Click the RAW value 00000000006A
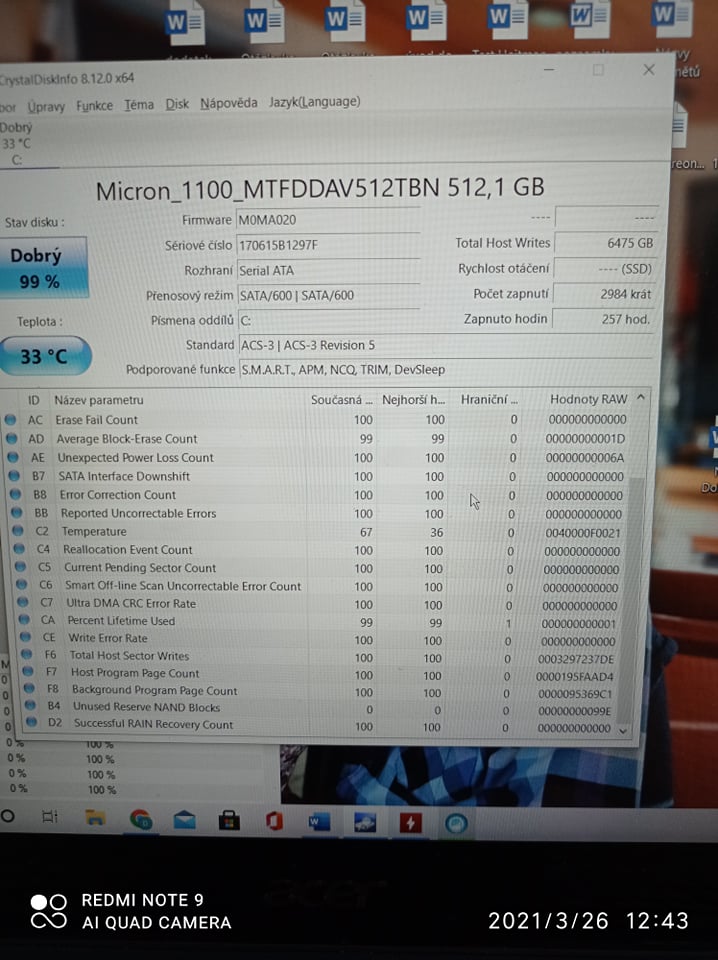 coord(585,458)
